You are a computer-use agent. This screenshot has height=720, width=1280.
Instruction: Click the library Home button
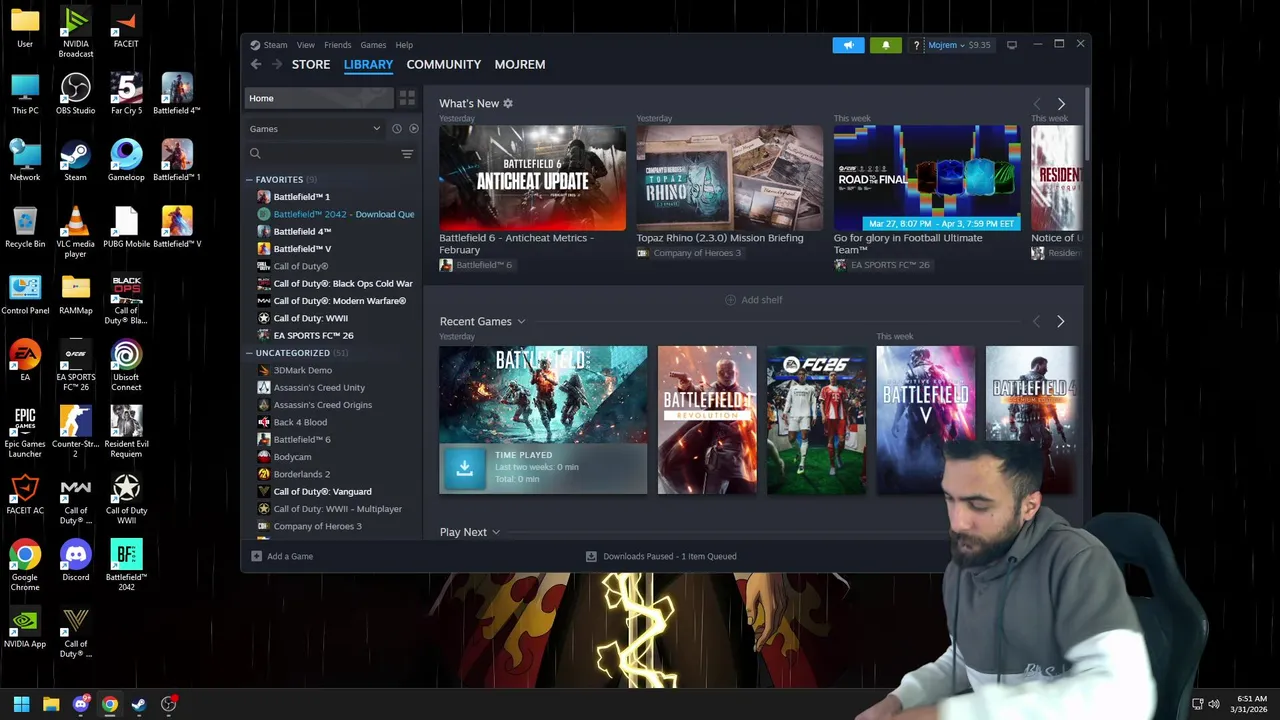[x=319, y=98]
